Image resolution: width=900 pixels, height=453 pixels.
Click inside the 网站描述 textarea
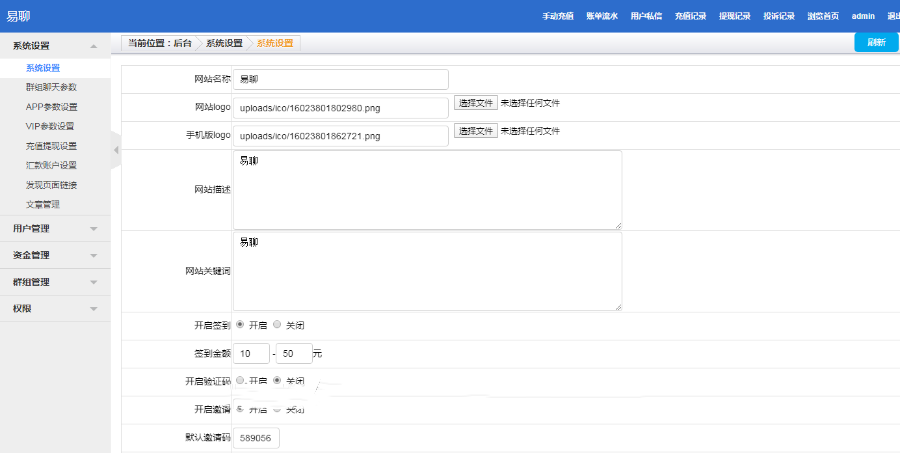[428, 190]
